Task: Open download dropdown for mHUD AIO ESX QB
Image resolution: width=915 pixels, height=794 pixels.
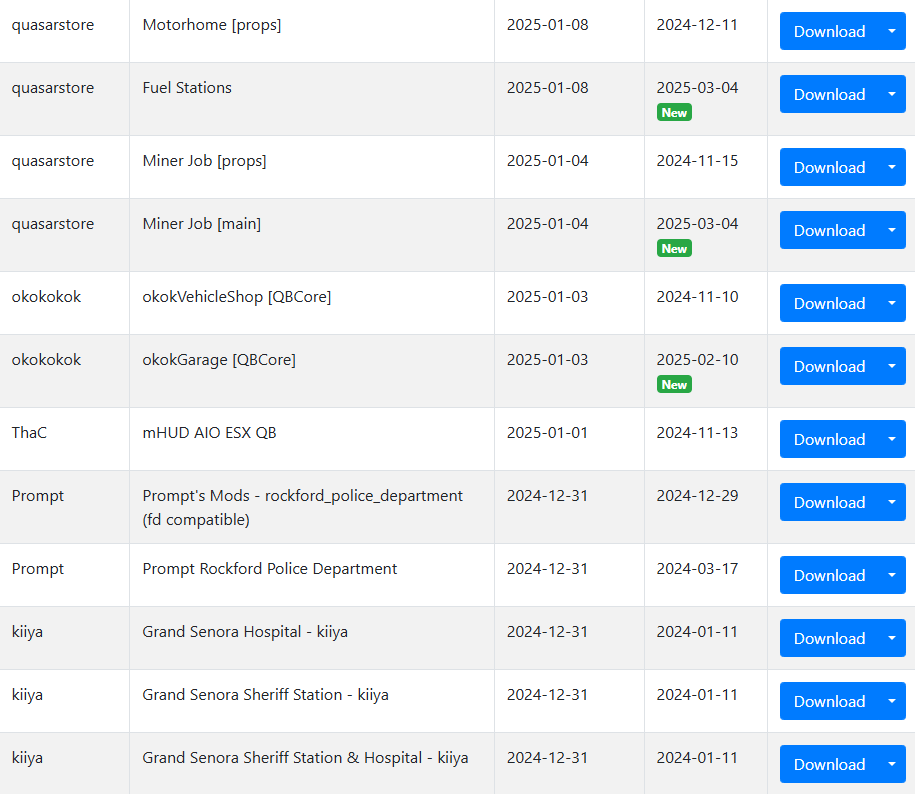Action: click(x=892, y=439)
